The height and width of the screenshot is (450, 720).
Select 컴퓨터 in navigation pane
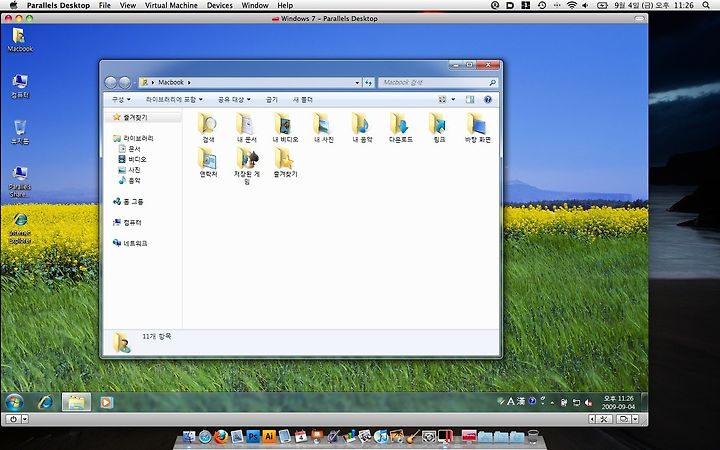(x=132, y=222)
